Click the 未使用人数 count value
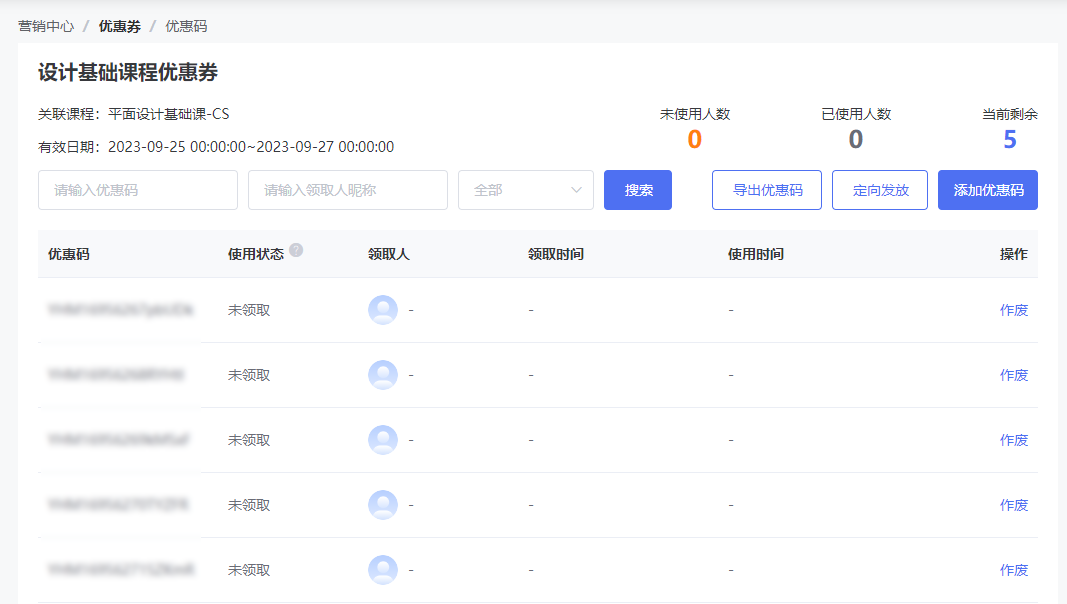This screenshot has height=604, width=1067. (695, 139)
